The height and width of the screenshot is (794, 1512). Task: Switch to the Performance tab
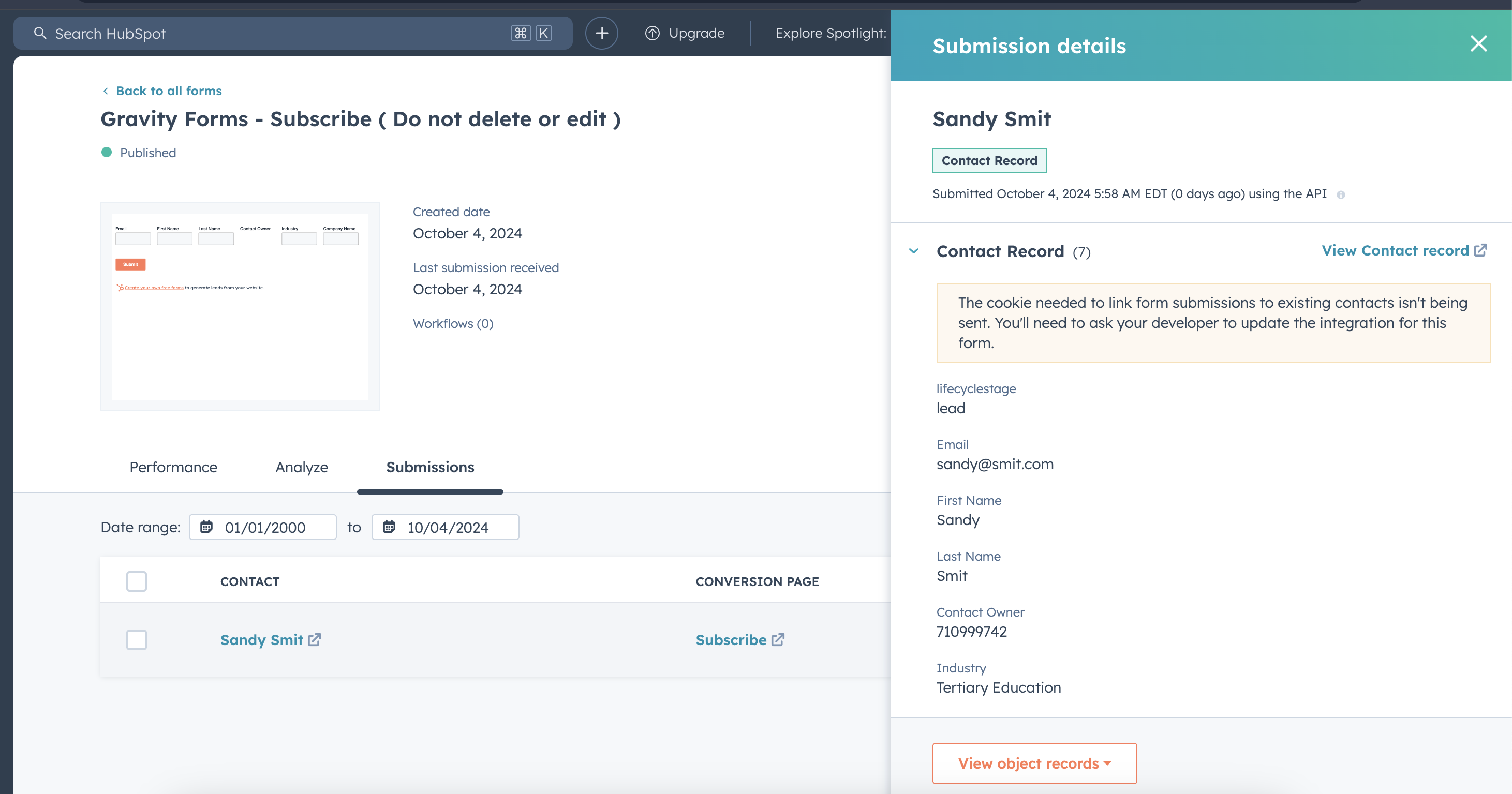[x=173, y=467]
